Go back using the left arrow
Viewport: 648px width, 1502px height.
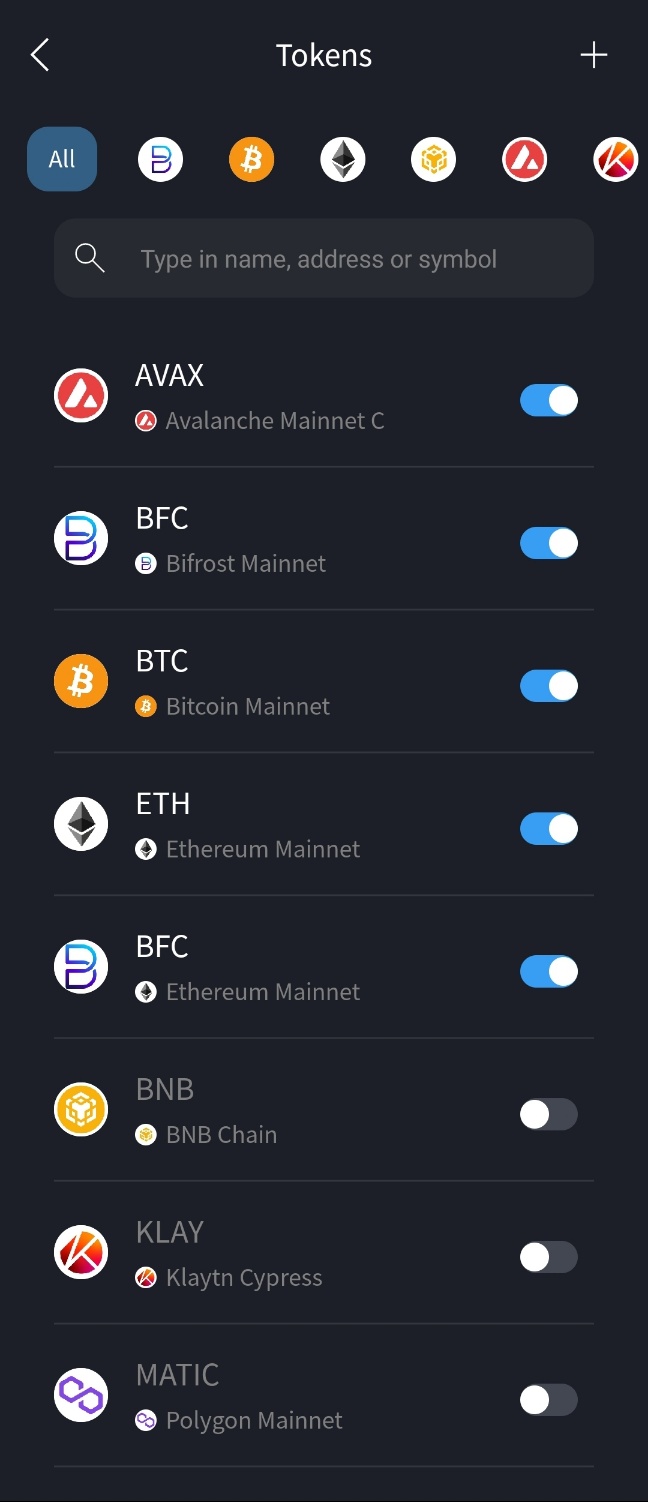pos(40,55)
